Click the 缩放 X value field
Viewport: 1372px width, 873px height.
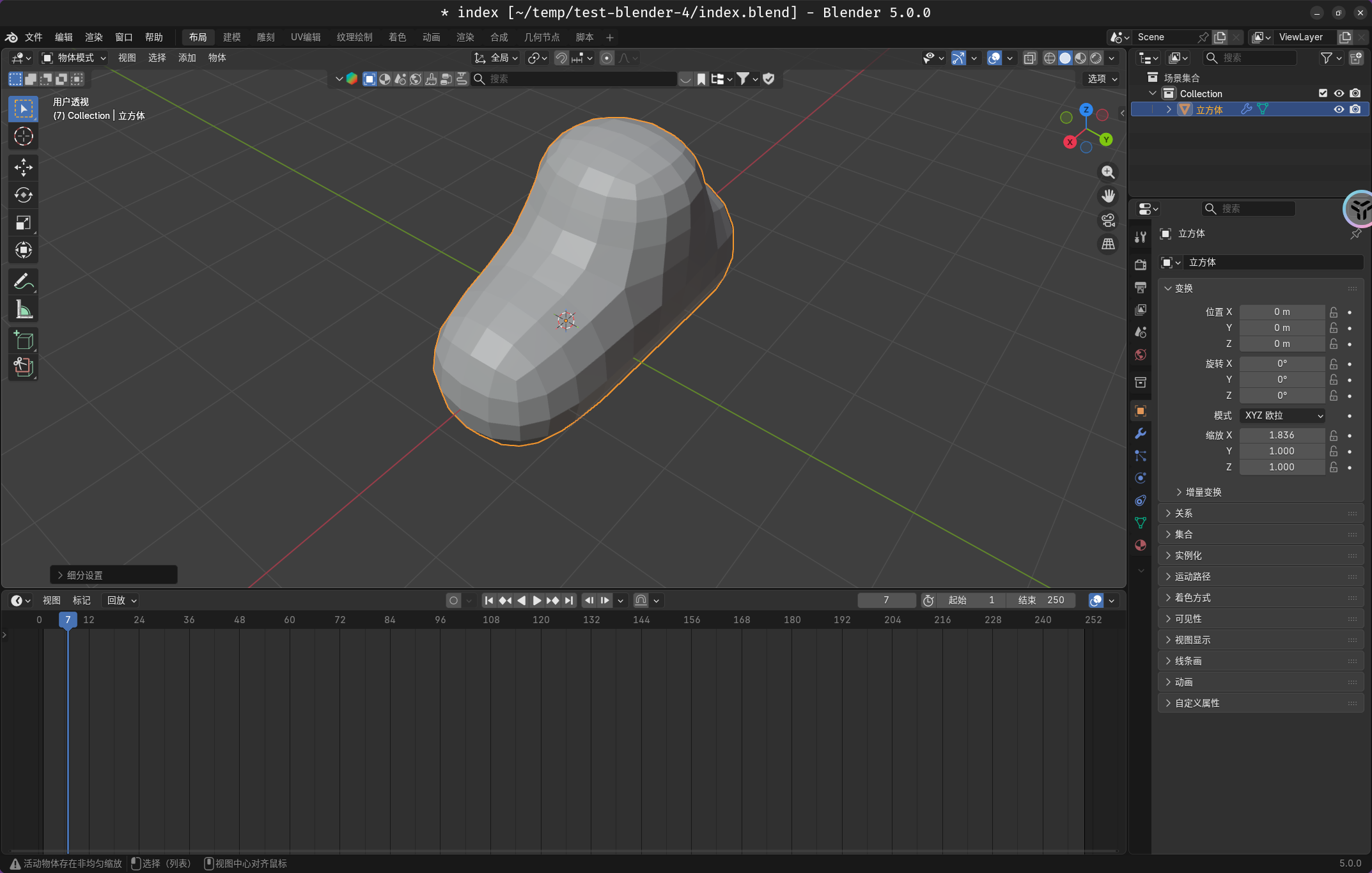(1281, 435)
